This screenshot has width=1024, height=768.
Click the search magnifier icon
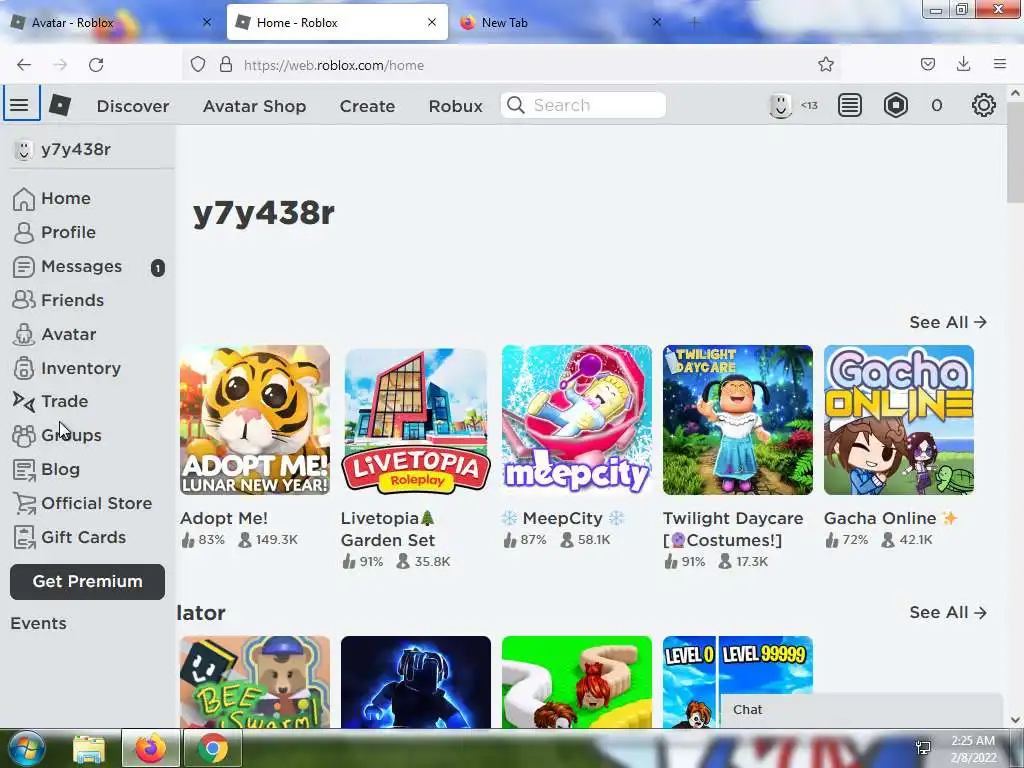tap(516, 105)
